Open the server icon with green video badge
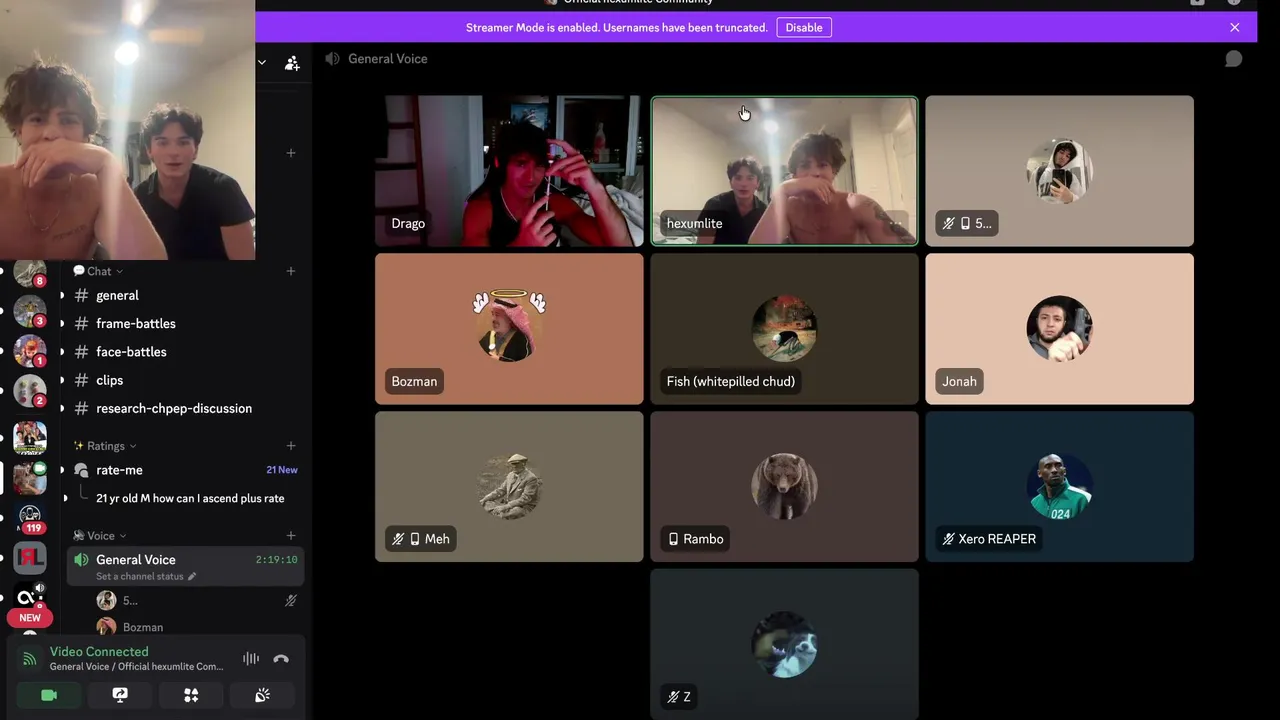The image size is (1280, 720). pos(30,478)
